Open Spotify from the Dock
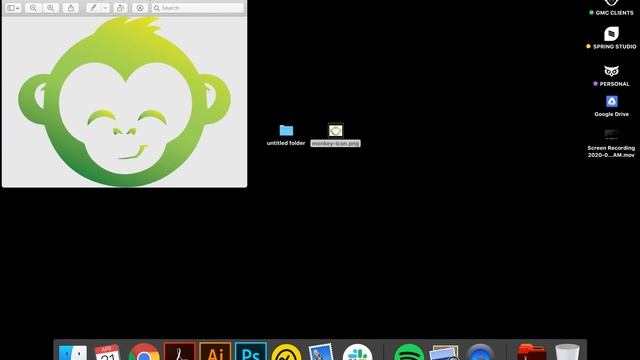 tap(409, 352)
